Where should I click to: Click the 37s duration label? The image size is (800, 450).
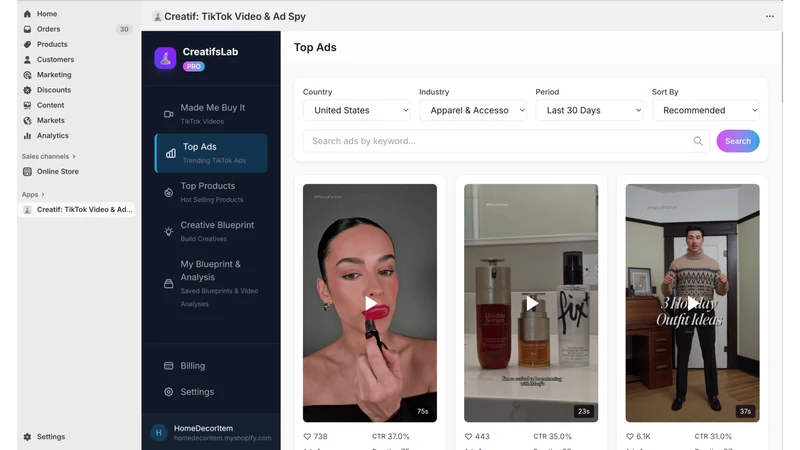click(745, 411)
